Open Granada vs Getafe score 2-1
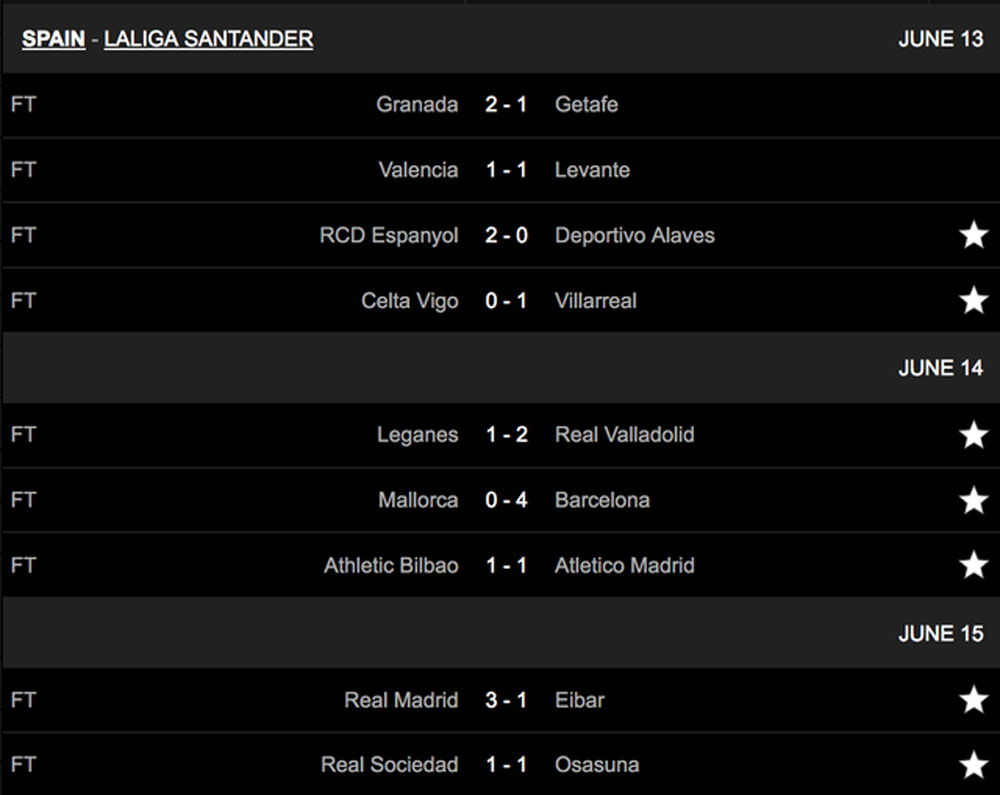 tap(506, 105)
